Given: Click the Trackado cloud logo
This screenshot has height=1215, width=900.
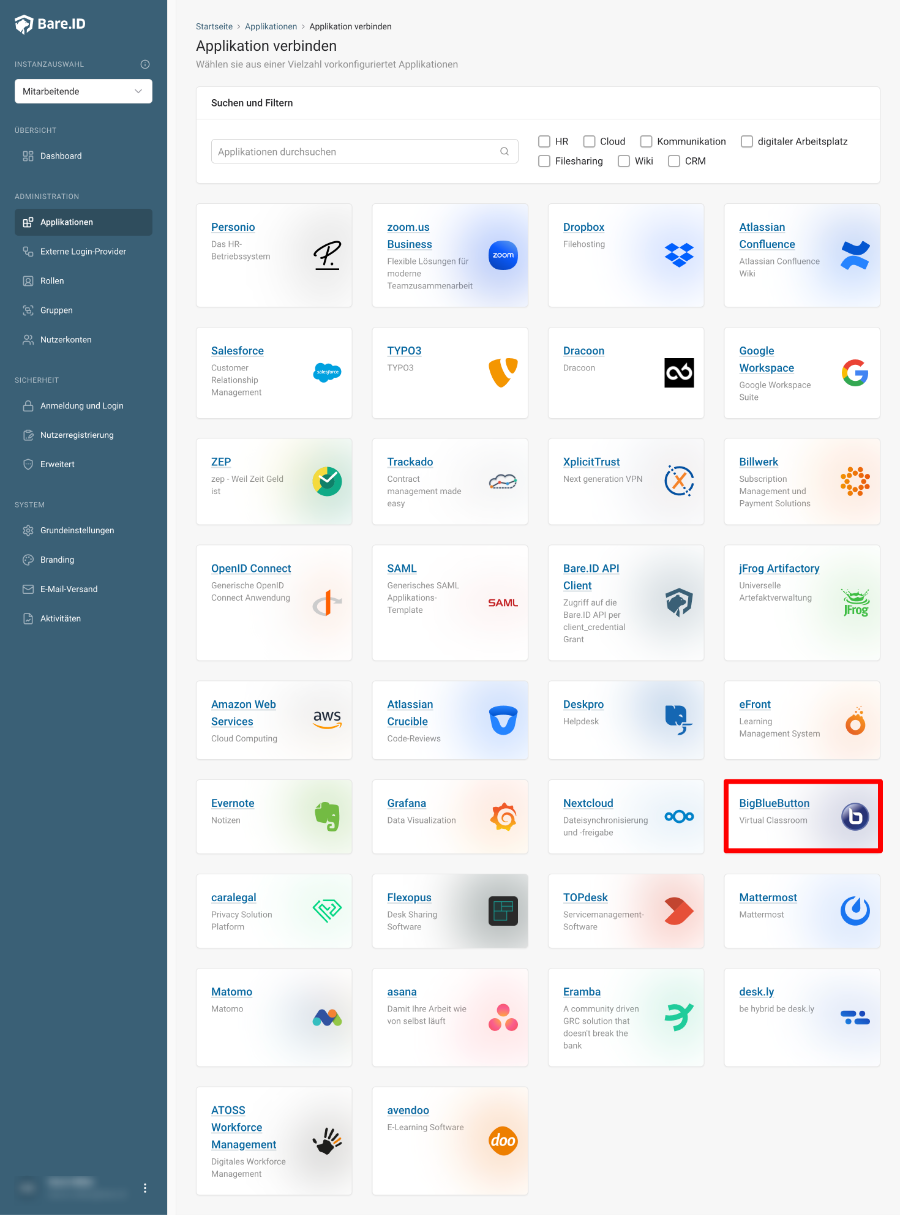Looking at the screenshot, I should 503,481.
